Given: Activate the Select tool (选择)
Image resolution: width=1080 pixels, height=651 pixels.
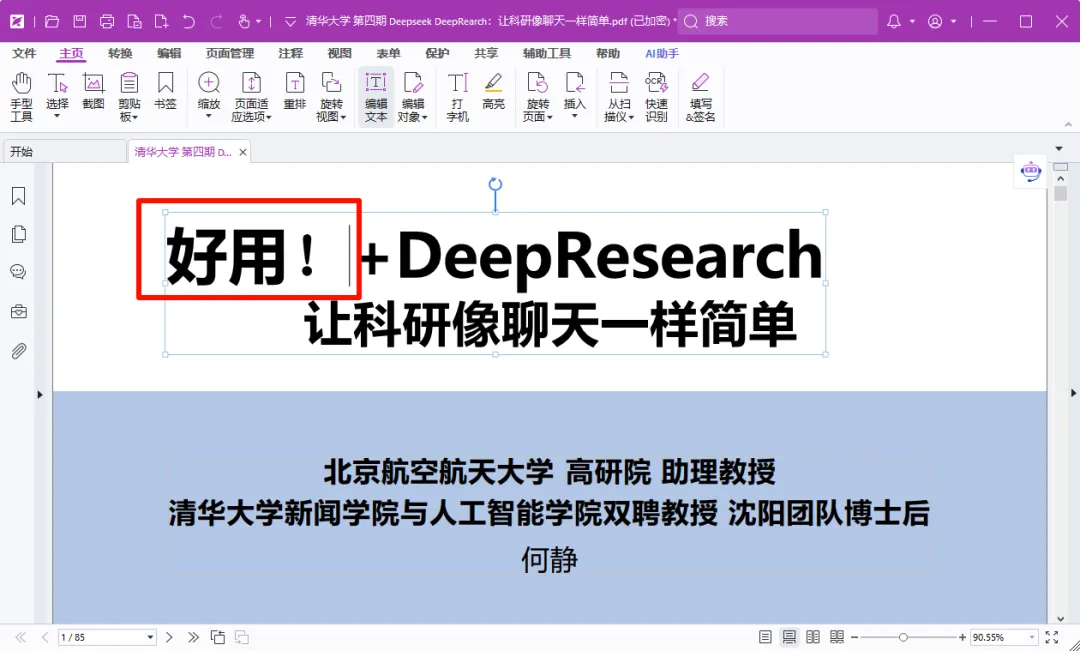Looking at the screenshot, I should click(57, 96).
